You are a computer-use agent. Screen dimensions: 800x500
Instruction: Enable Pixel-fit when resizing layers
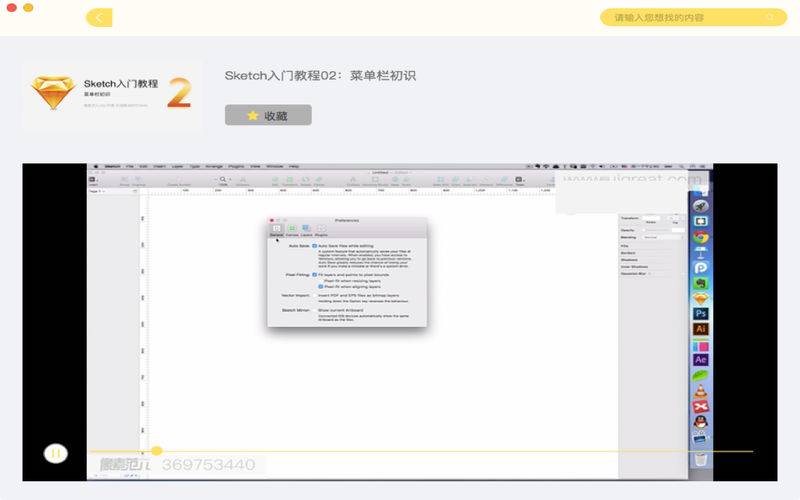click(x=321, y=281)
